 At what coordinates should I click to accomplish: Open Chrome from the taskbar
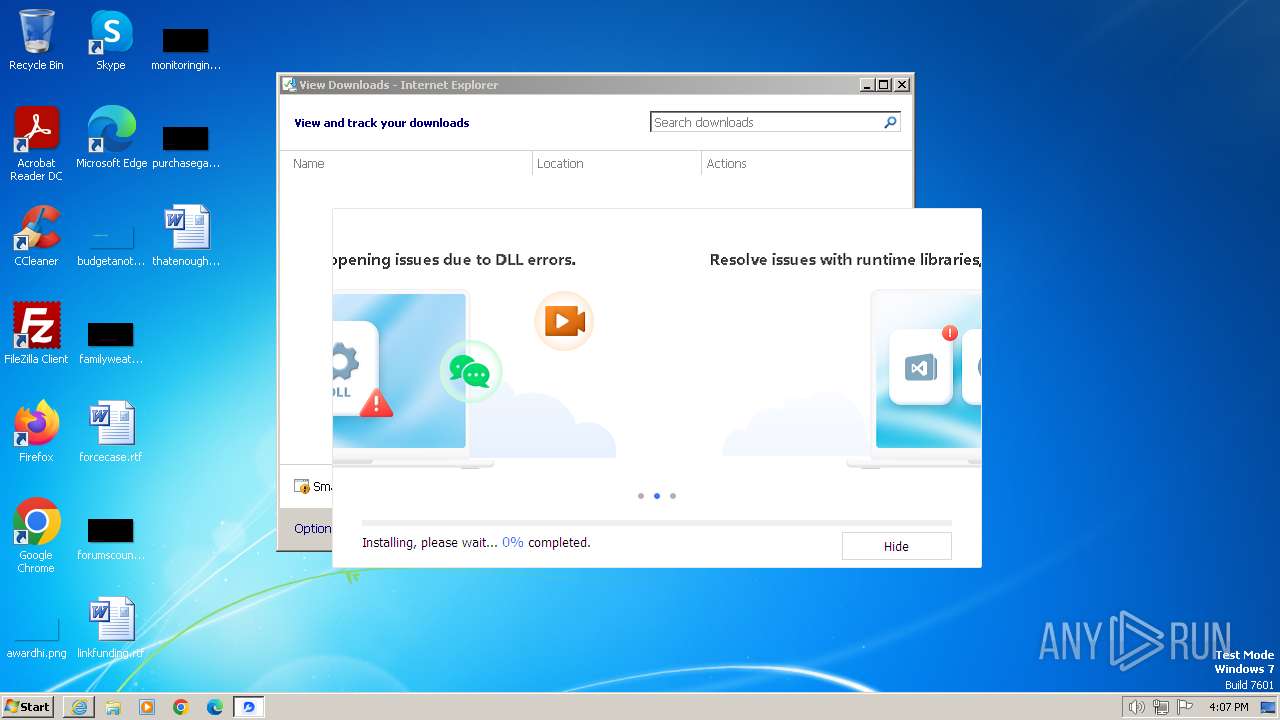(181, 707)
